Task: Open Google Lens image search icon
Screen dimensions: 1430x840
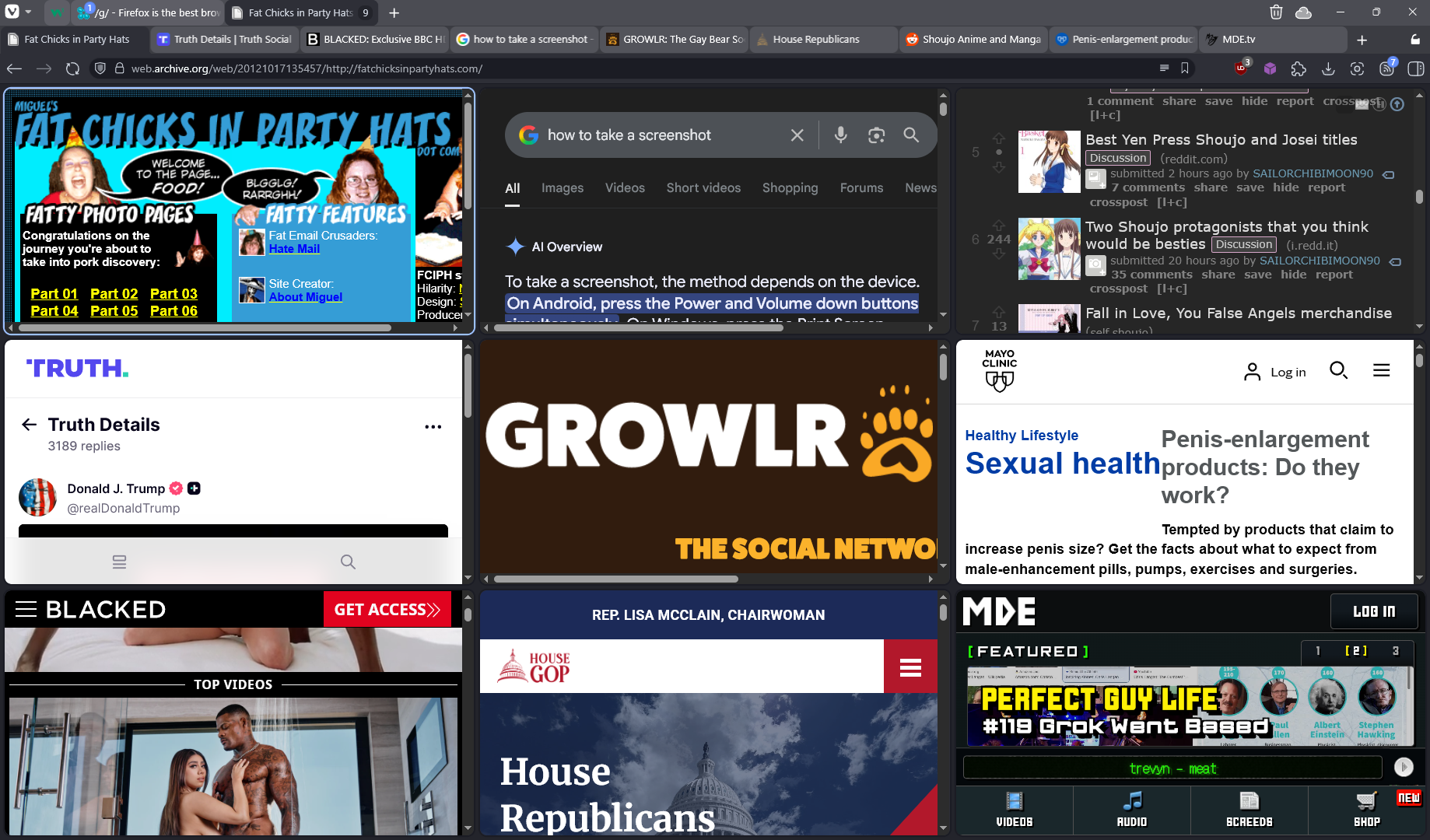Action: (876, 135)
